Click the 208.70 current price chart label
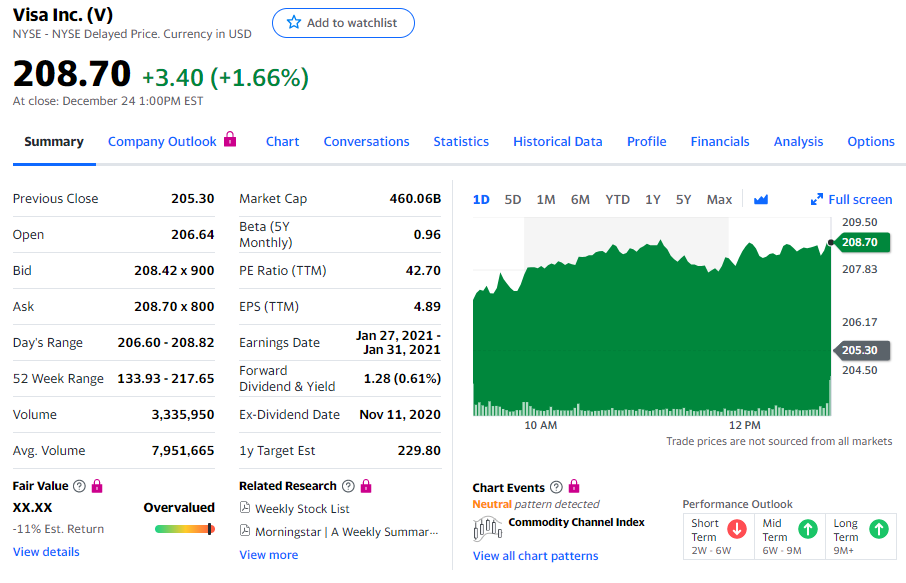 coord(860,242)
